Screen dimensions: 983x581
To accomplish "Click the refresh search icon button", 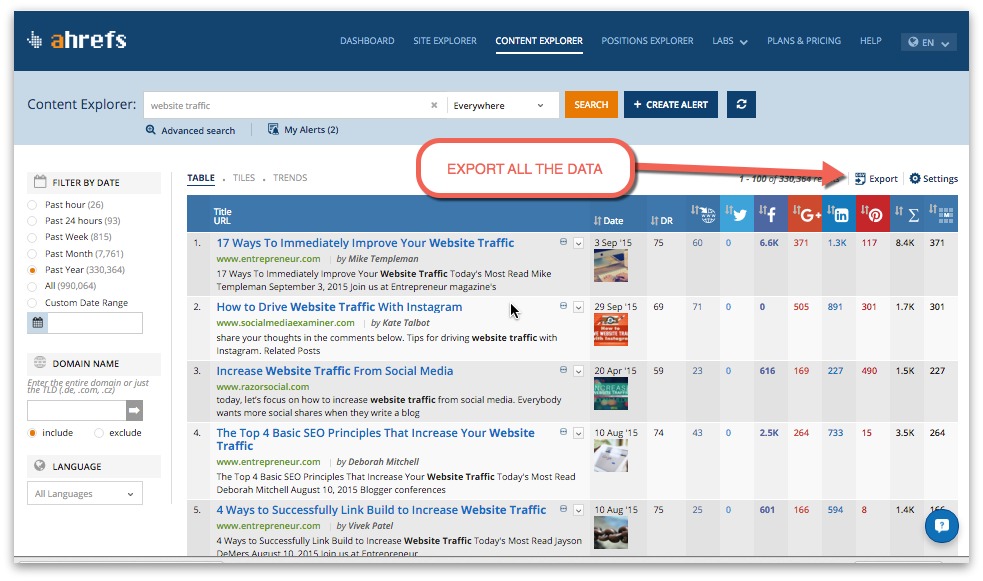I will click(x=741, y=105).
